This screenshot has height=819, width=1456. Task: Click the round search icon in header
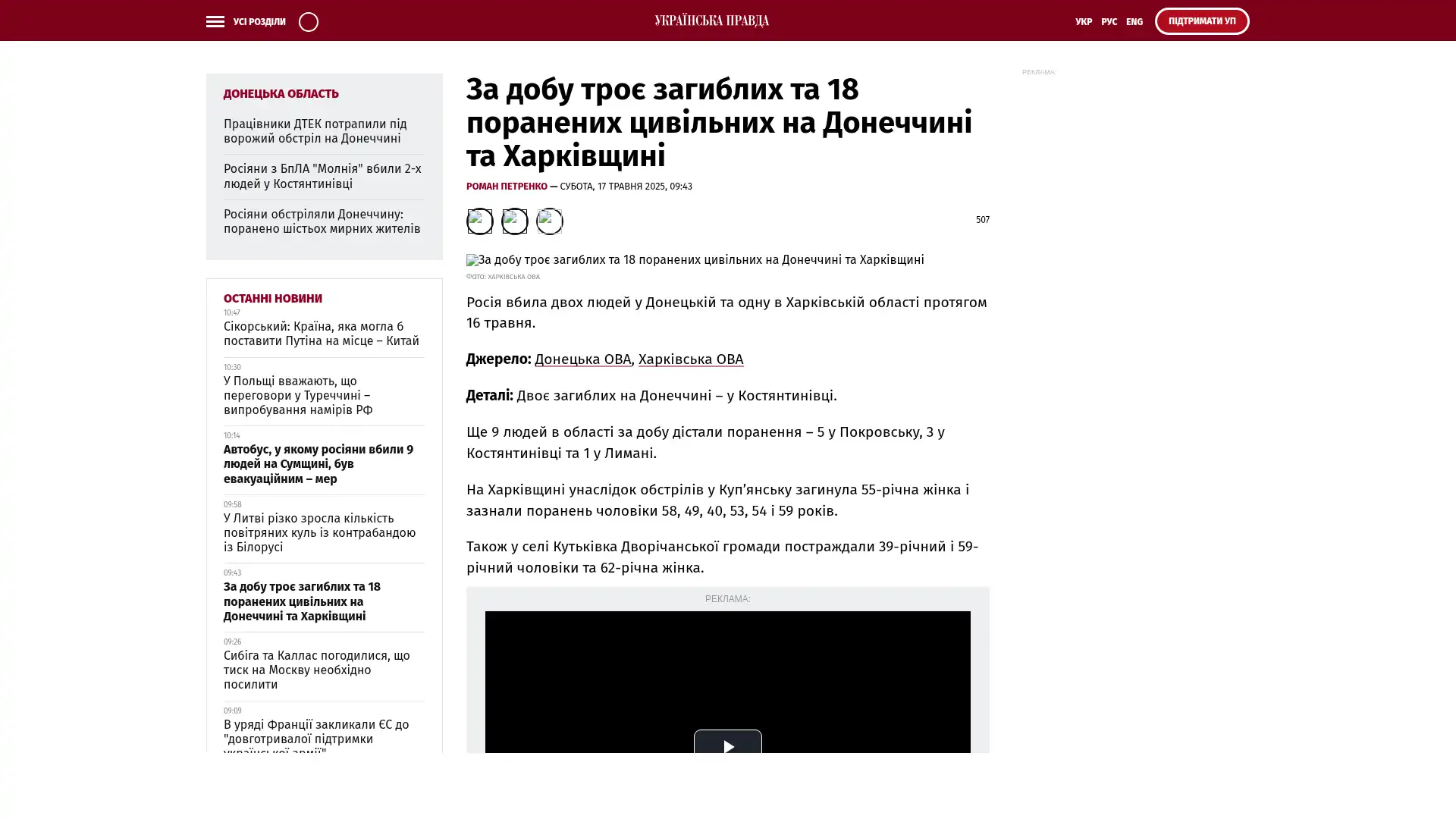pos(308,21)
